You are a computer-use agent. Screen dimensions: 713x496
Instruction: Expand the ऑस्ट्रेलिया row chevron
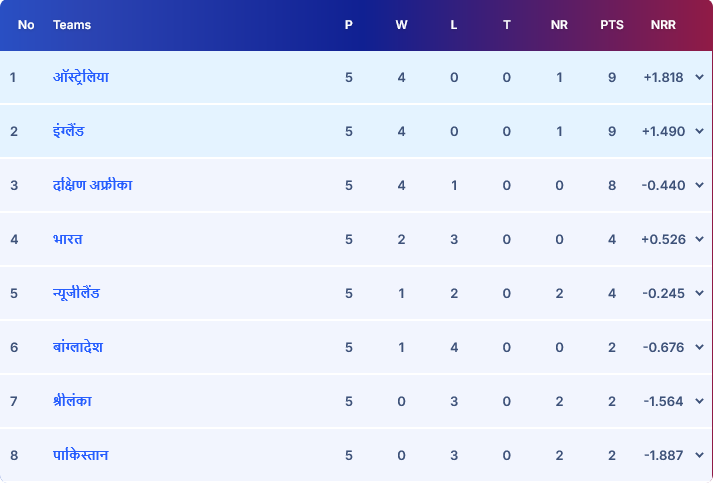[698, 77]
